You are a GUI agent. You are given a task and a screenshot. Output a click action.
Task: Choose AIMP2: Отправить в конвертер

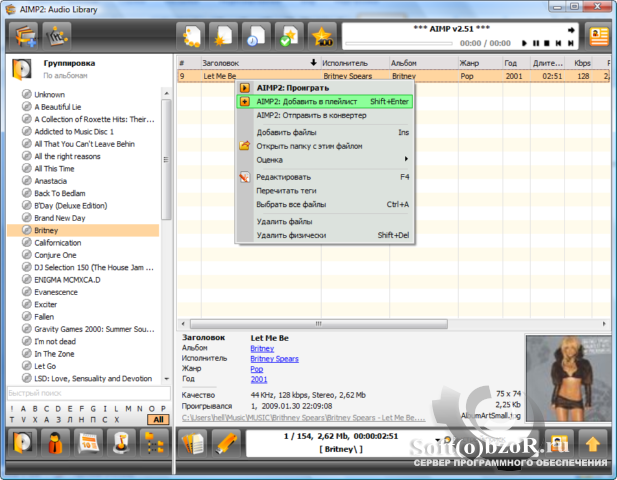point(325,115)
